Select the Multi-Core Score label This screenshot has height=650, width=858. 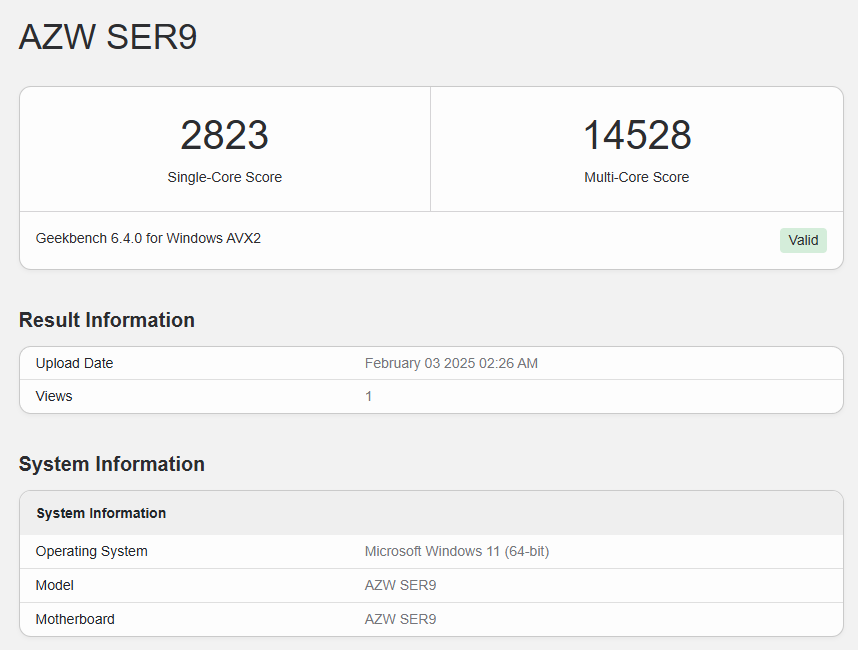(636, 177)
